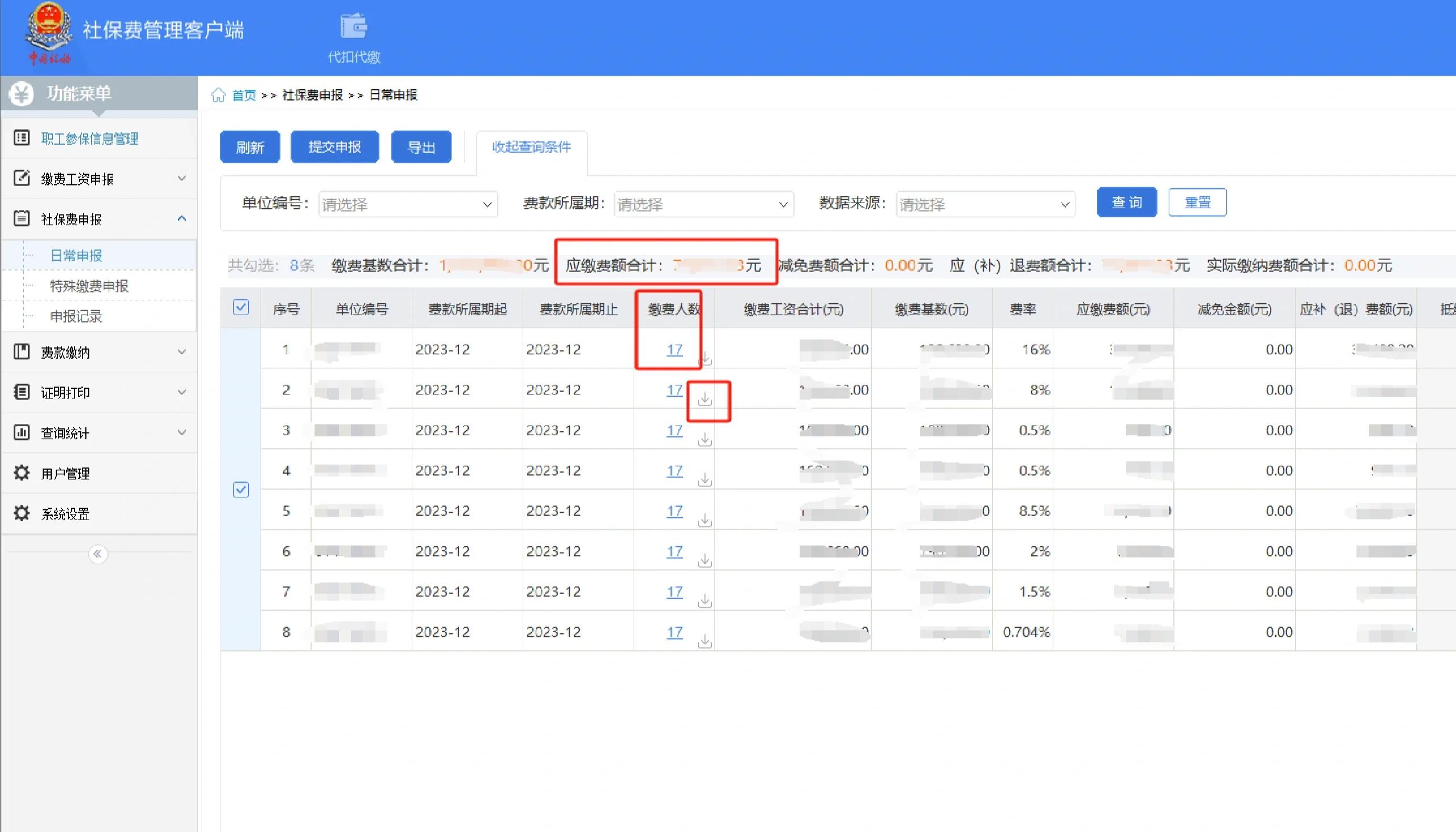Open the 17 link in row 1

click(675, 349)
